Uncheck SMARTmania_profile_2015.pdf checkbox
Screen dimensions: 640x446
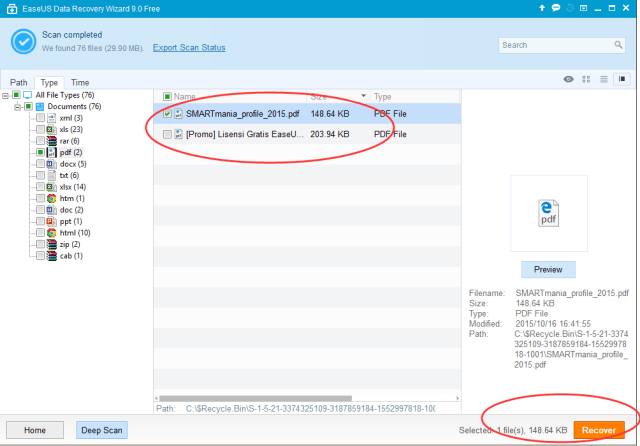(167, 114)
